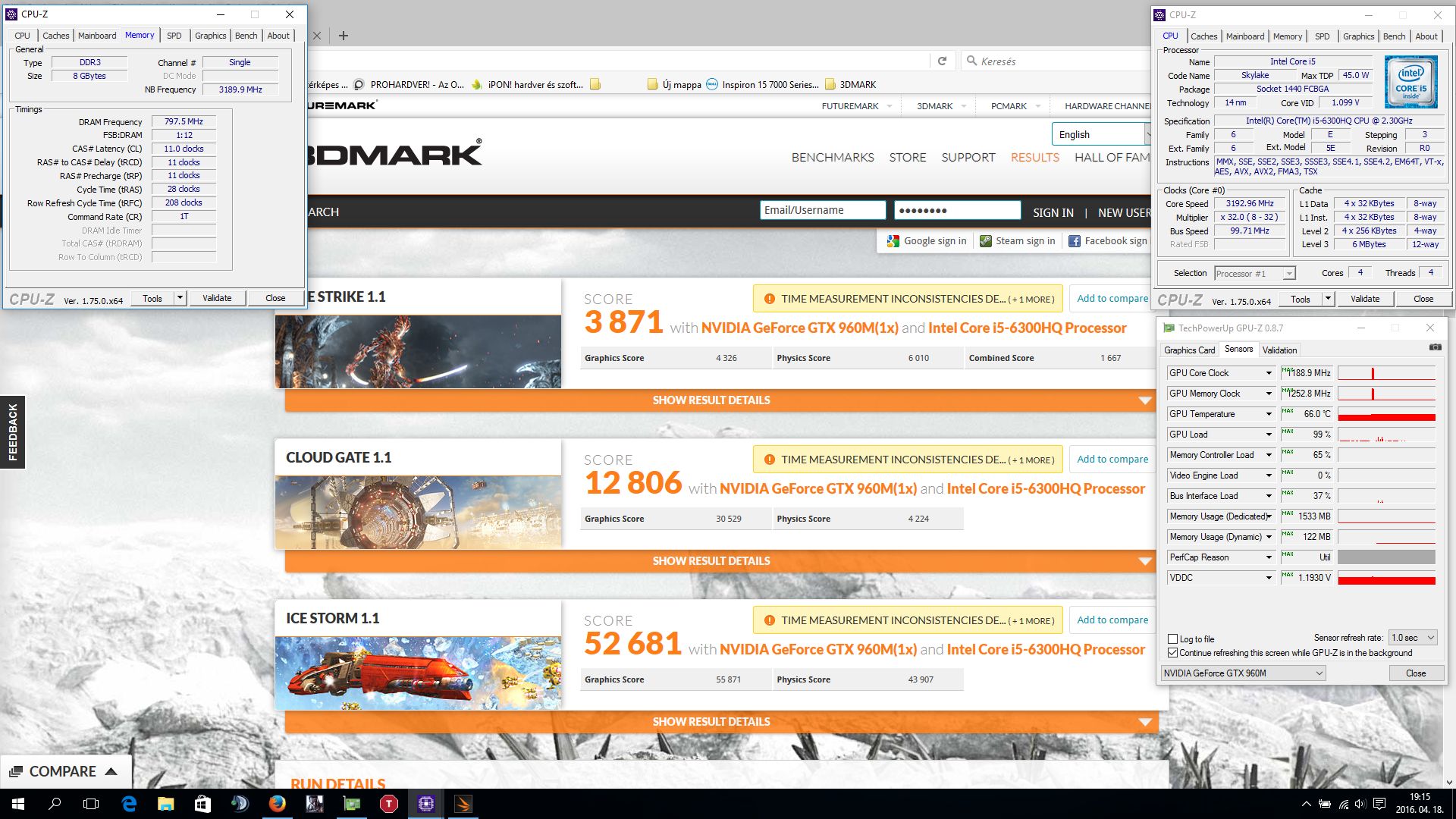The height and width of the screenshot is (819, 1456).
Task: Open Microsoft Edge from the taskbar
Action: pos(129,804)
